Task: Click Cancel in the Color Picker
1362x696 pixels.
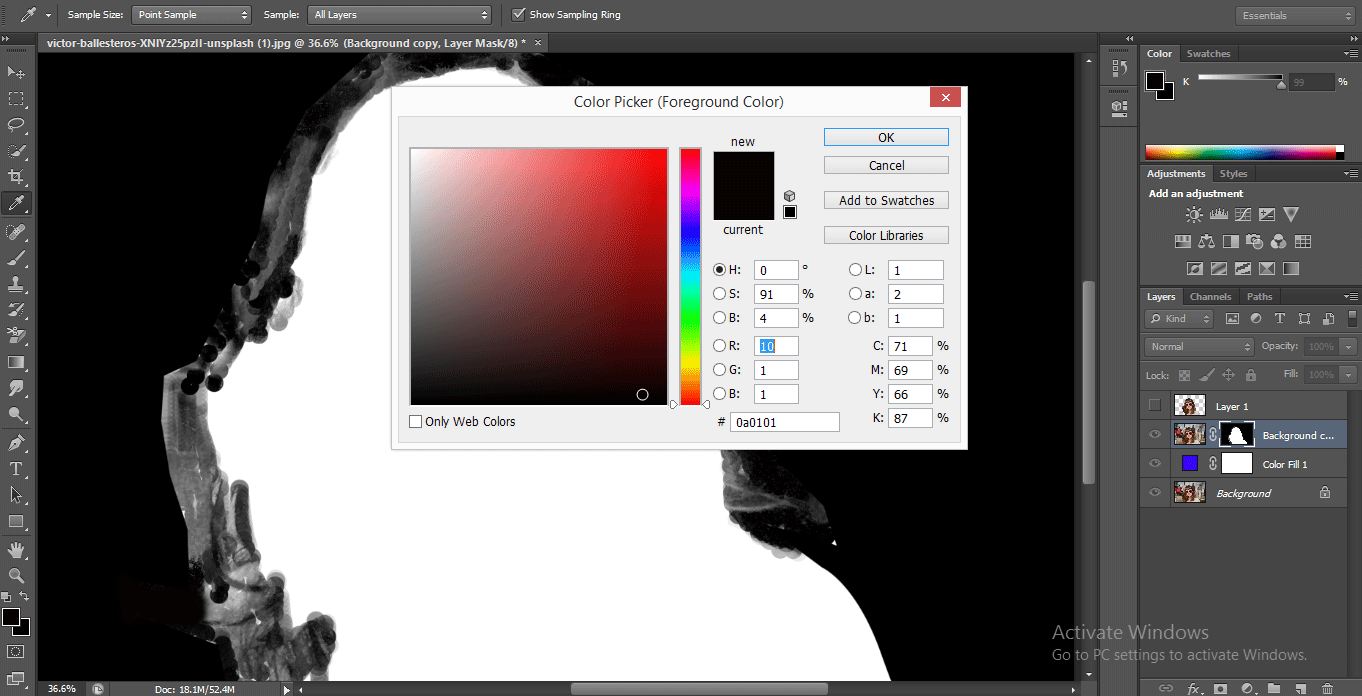Action: pyautogui.click(x=886, y=166)
